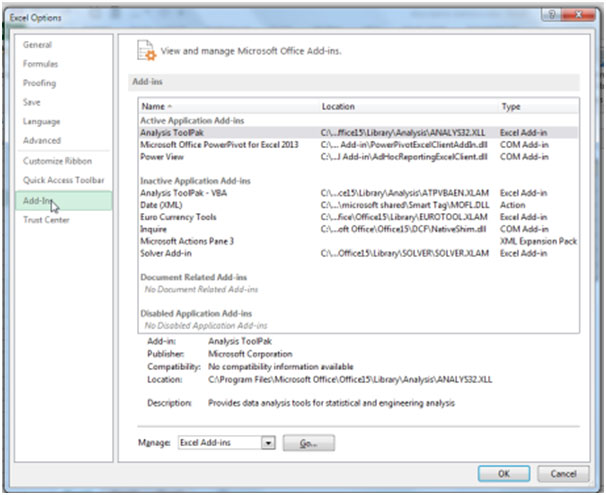
Task: Open the General options category
Action: point(37,45)
